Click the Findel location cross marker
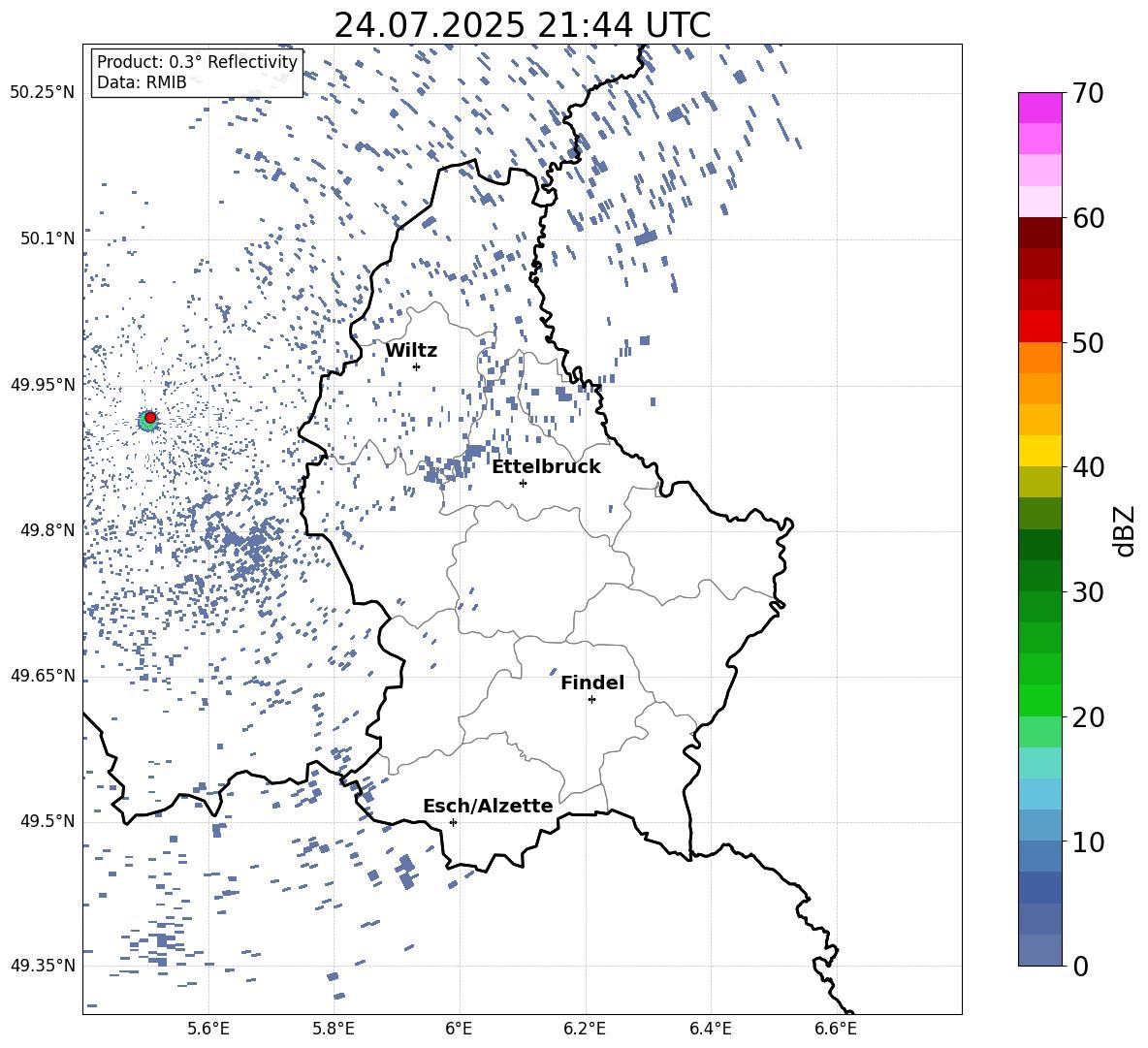The height and width of the screenshot is (1048, 1148). tap(591, 700)
